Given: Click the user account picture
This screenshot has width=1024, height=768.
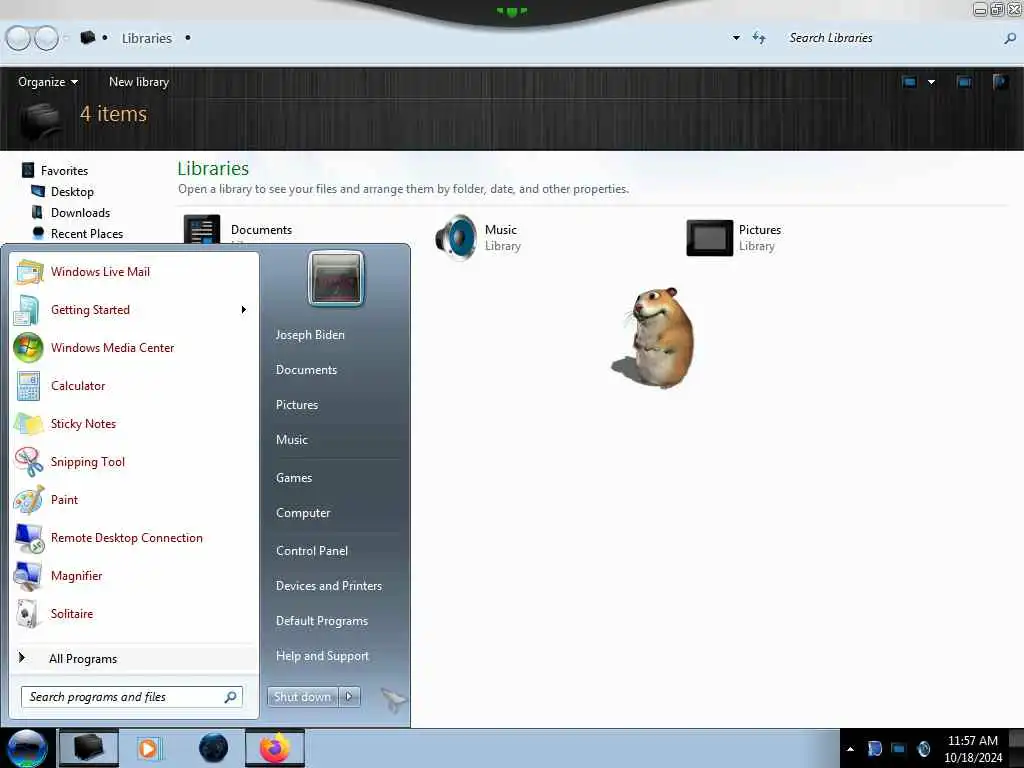Looking at the screenshot, I should (336, 279).
